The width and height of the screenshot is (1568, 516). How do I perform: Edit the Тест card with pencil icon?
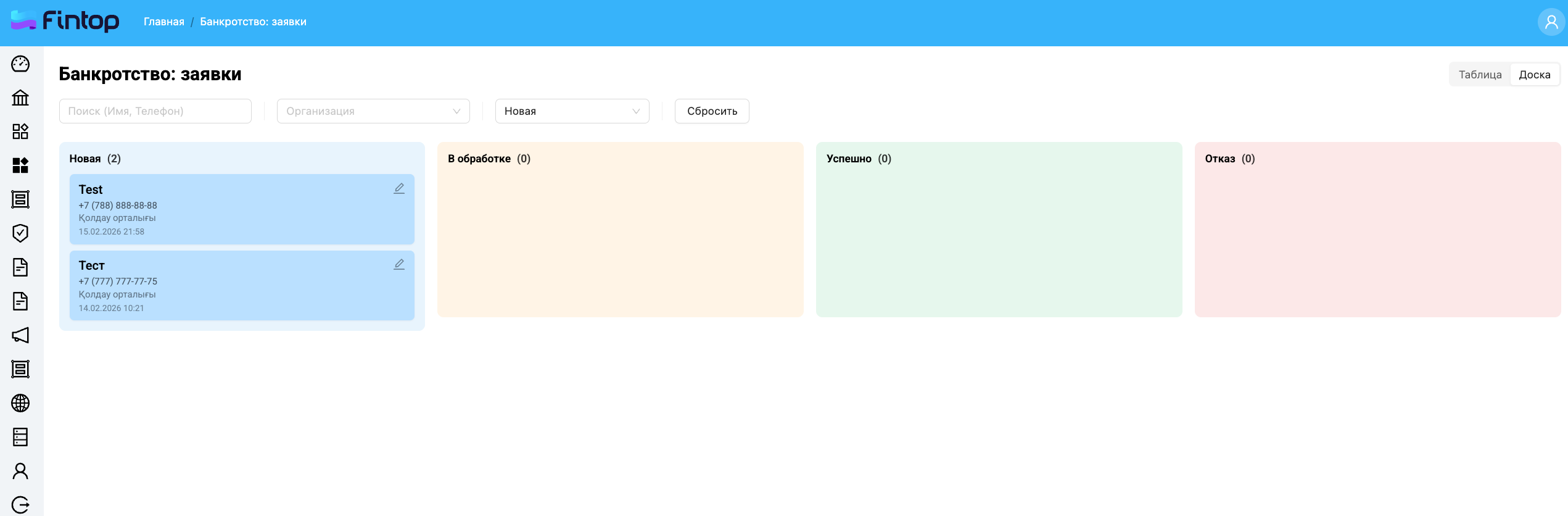(x=399, y=265)
